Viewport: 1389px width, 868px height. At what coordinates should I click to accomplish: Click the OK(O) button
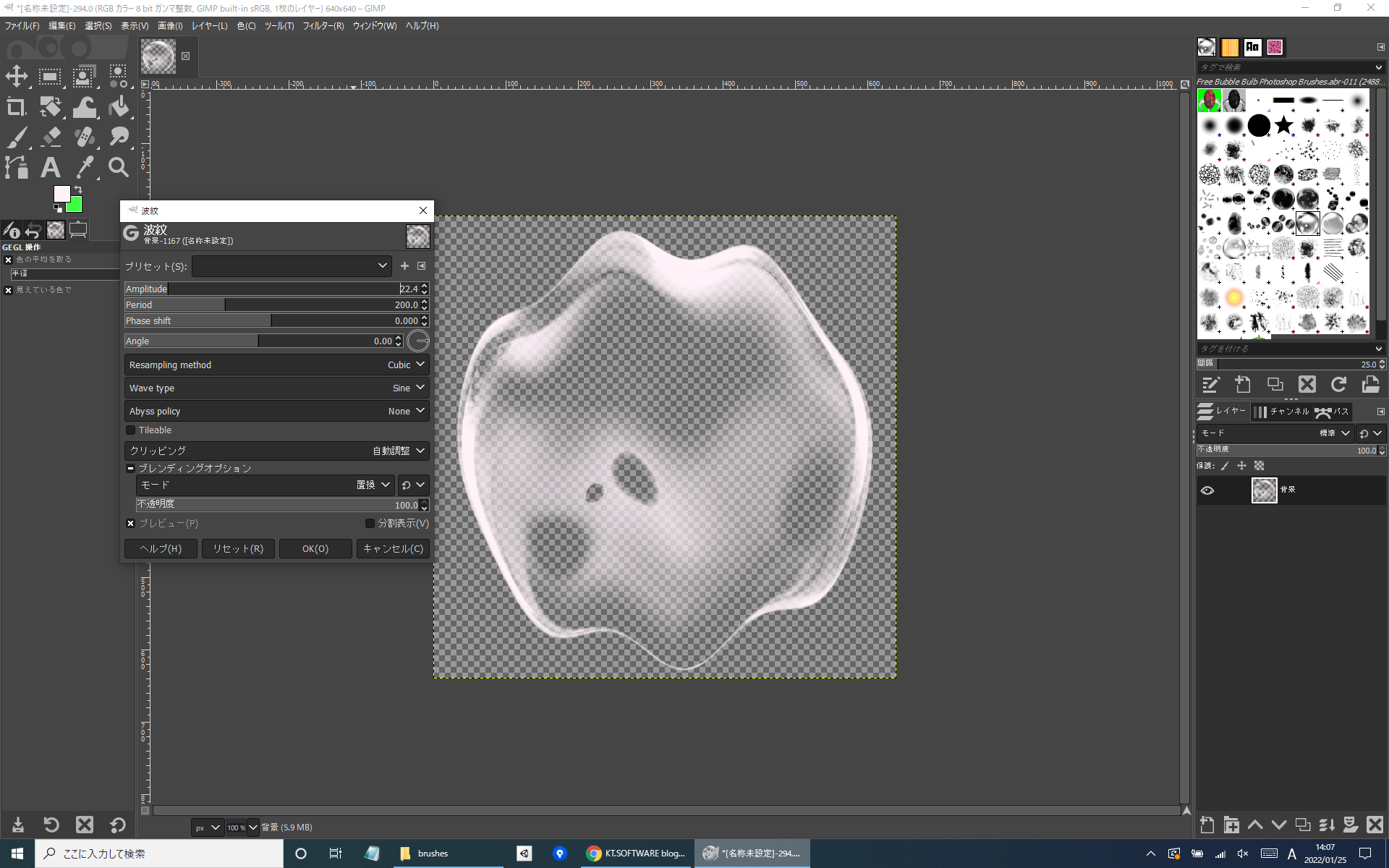pyautogui.click(x=315, y=549)
